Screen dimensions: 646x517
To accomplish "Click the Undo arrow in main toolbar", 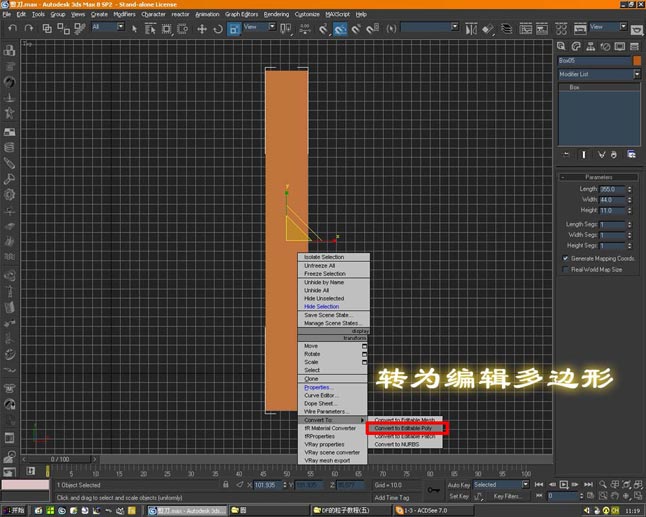I will click(13, 28).
